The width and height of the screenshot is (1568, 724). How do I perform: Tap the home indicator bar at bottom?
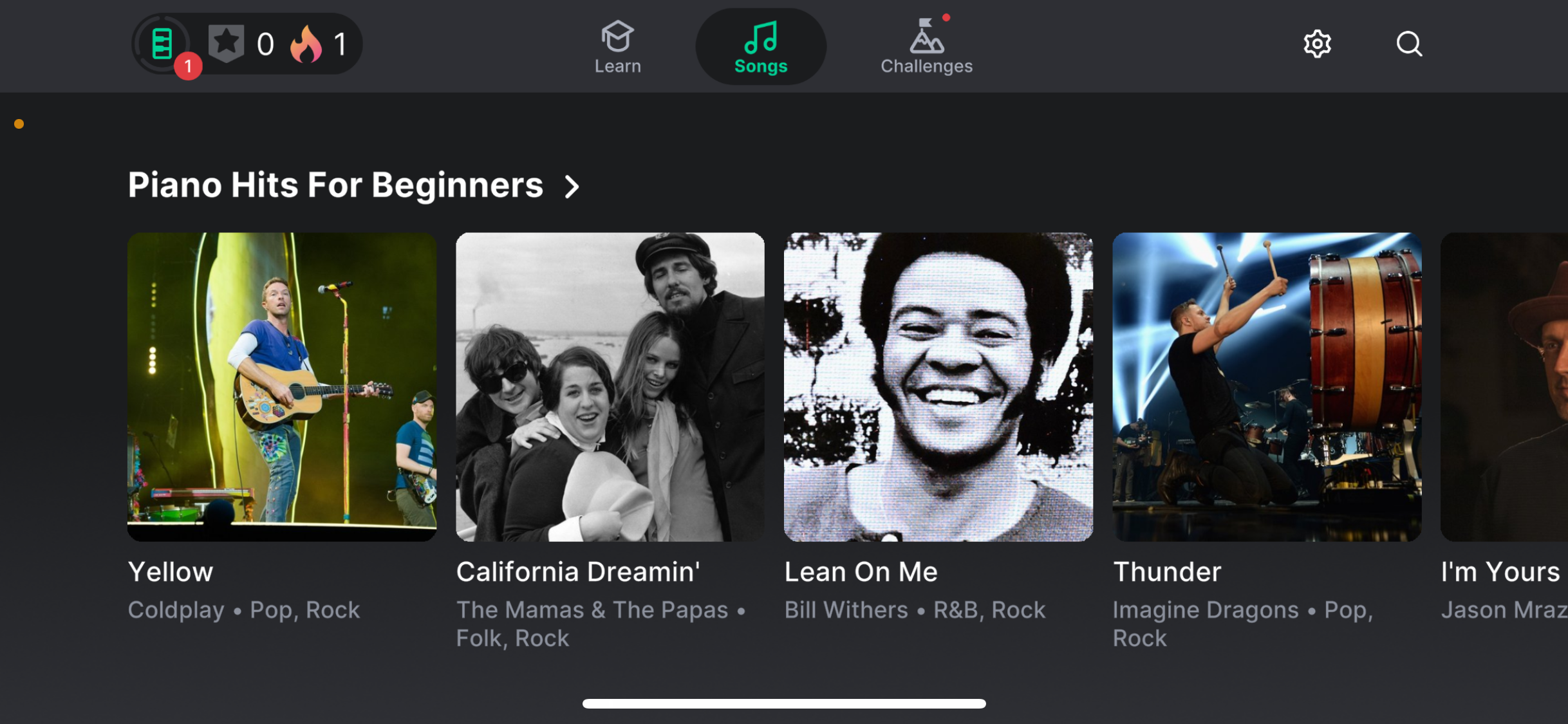click(x=784, y=703)
